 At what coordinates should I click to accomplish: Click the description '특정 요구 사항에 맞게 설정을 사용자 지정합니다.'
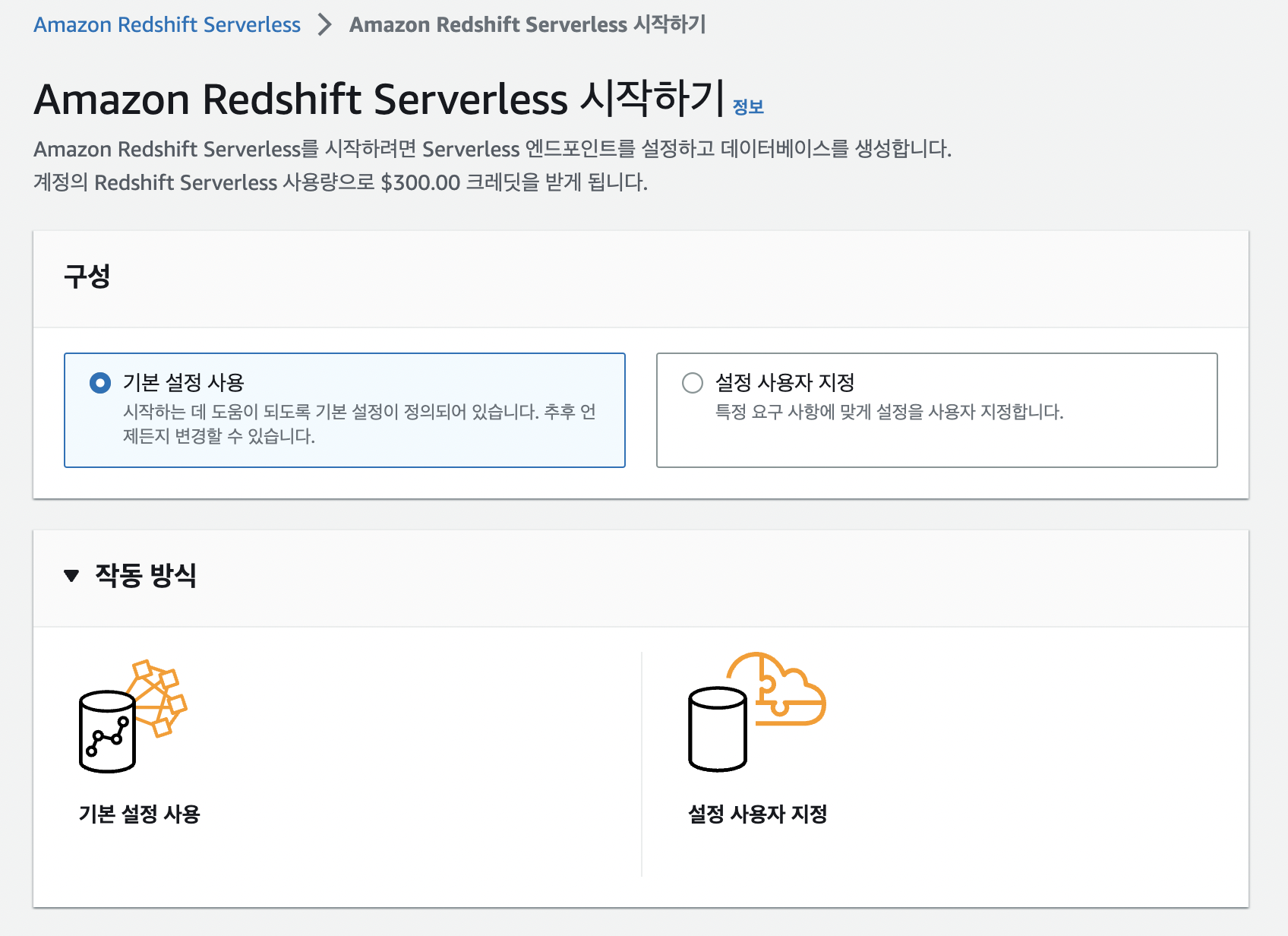click(x=889, y=412)
